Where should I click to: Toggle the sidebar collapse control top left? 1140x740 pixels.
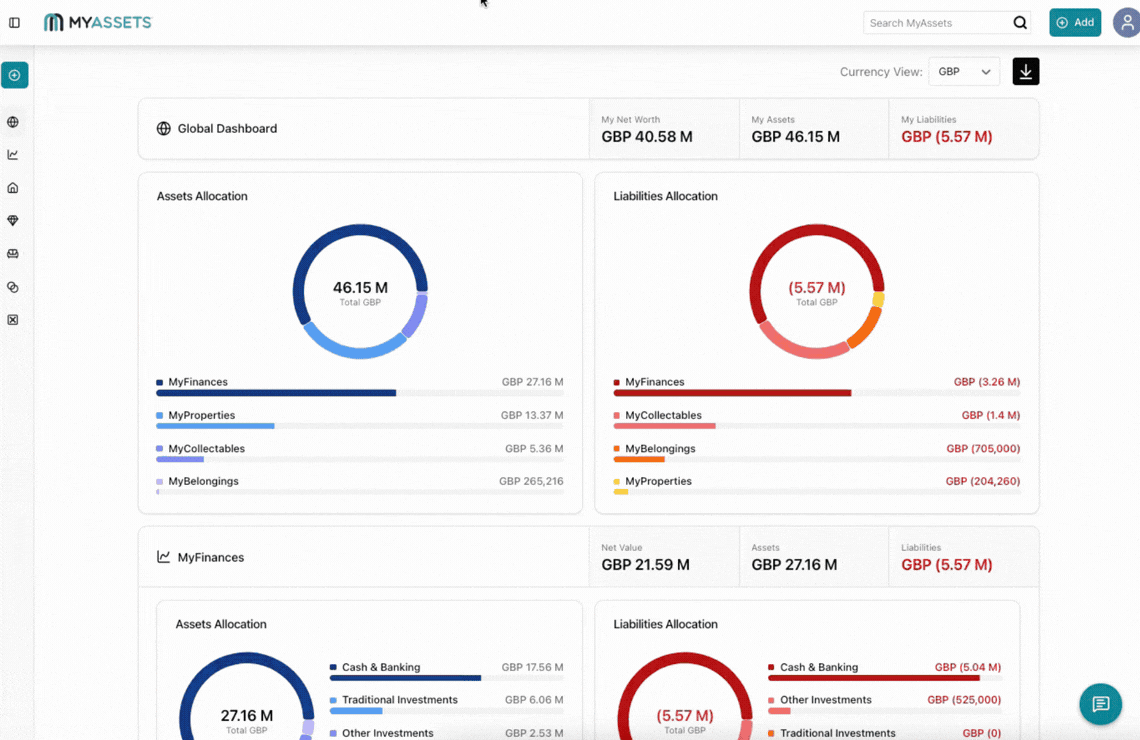pos(14,22)
